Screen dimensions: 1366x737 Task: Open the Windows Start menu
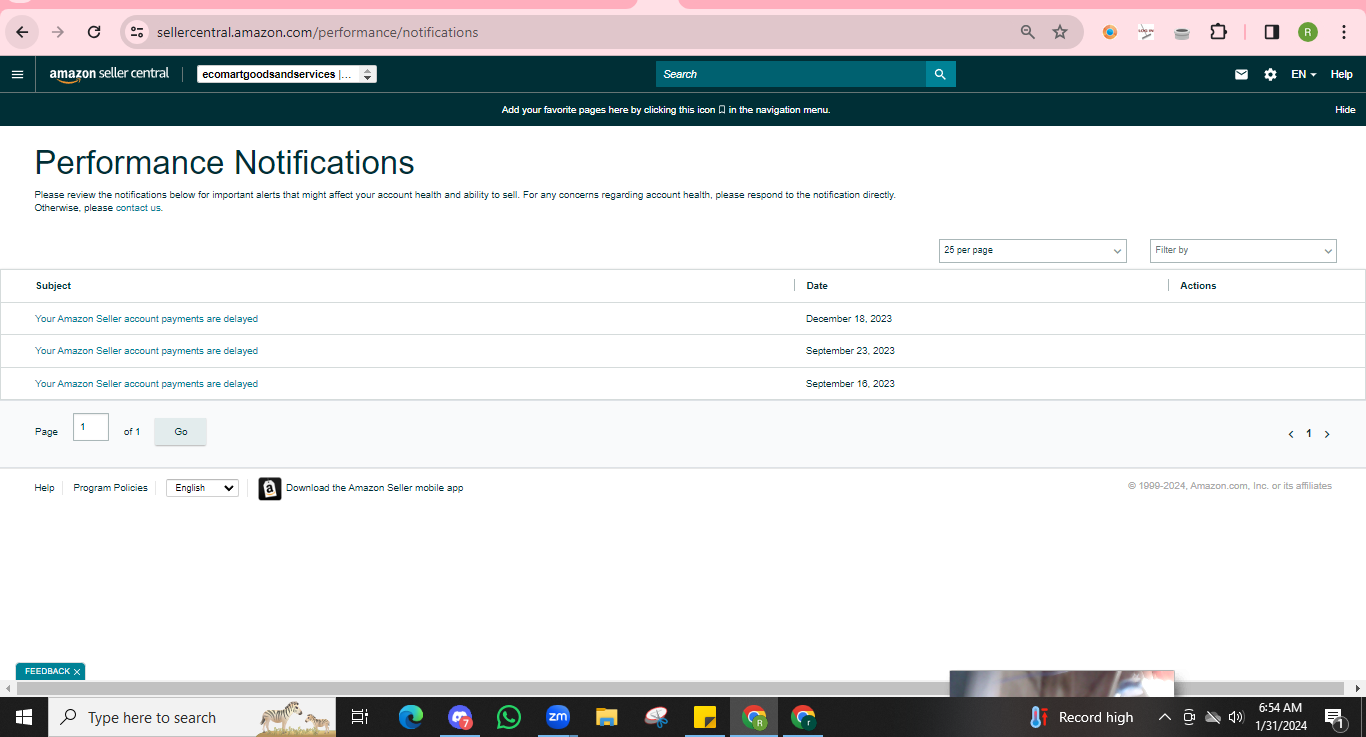click(x=24, y=717)
